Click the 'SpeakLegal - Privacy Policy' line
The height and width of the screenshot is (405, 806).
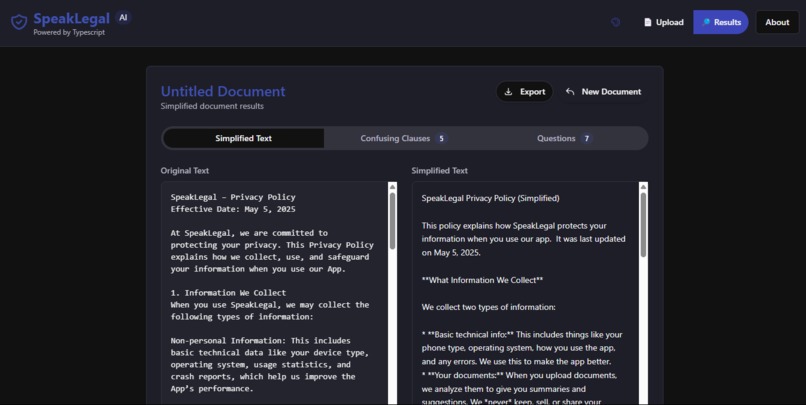[x=233, y=197]
